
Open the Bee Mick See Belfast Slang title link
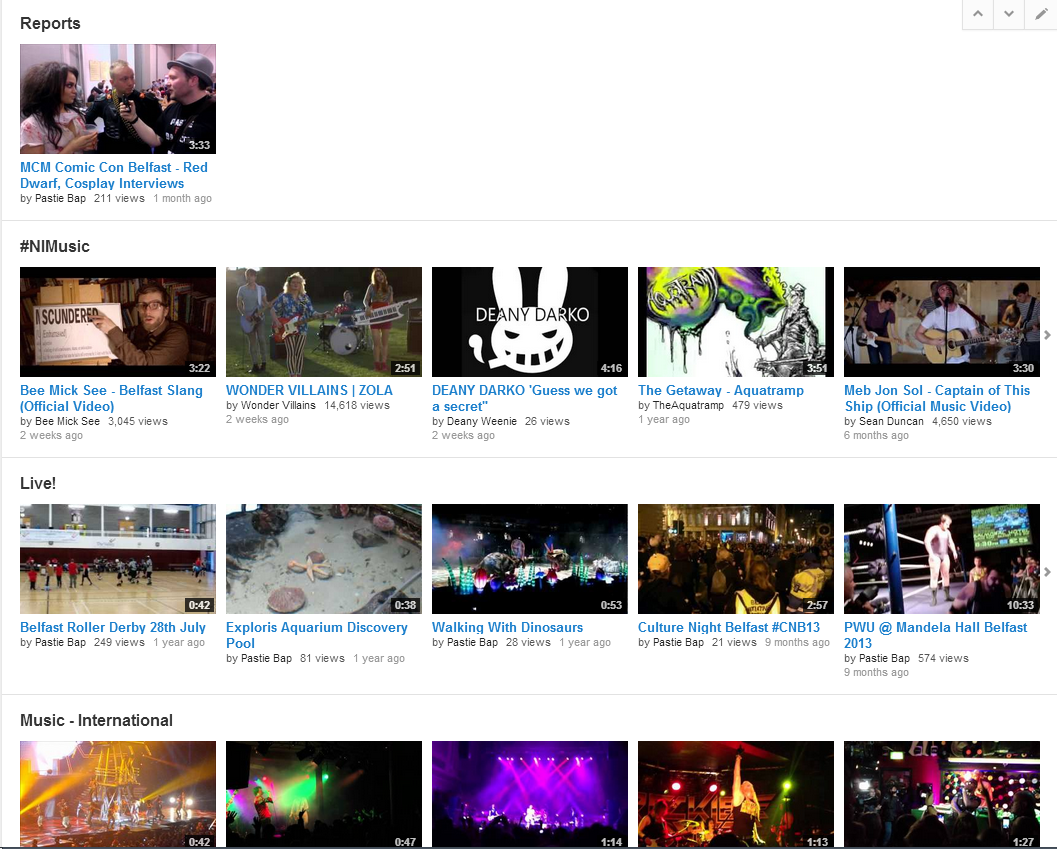pyautogui.click(x=111, y=398)
